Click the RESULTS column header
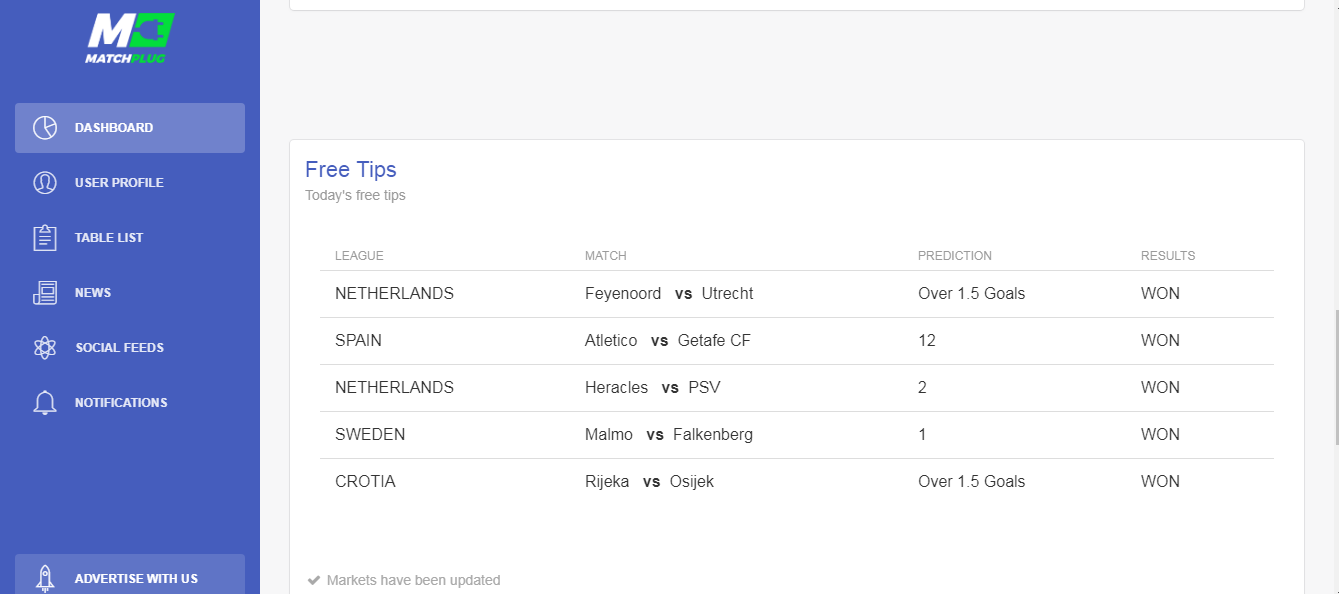Image resolution: width=1339 pixels, height=594 pixels. click(x=1168, y=256)
